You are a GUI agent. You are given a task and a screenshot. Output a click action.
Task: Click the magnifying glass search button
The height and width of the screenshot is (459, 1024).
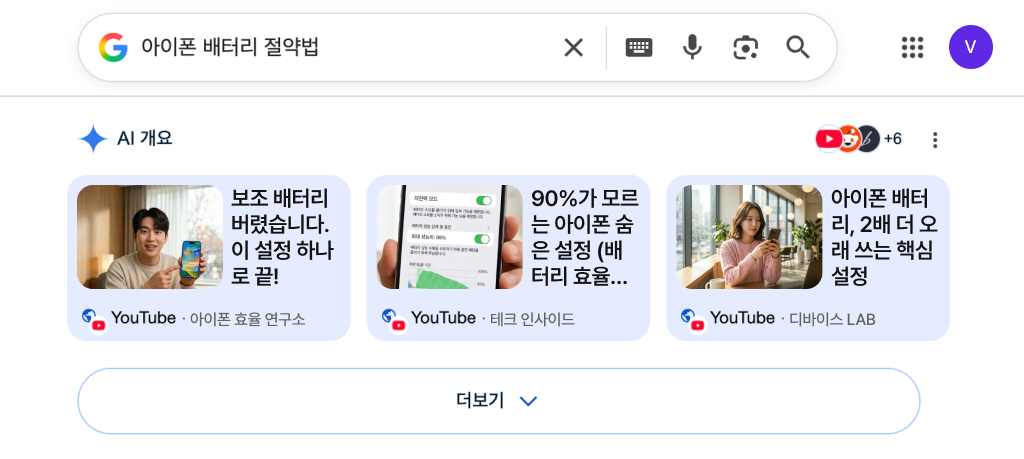(x=798, y=47)
